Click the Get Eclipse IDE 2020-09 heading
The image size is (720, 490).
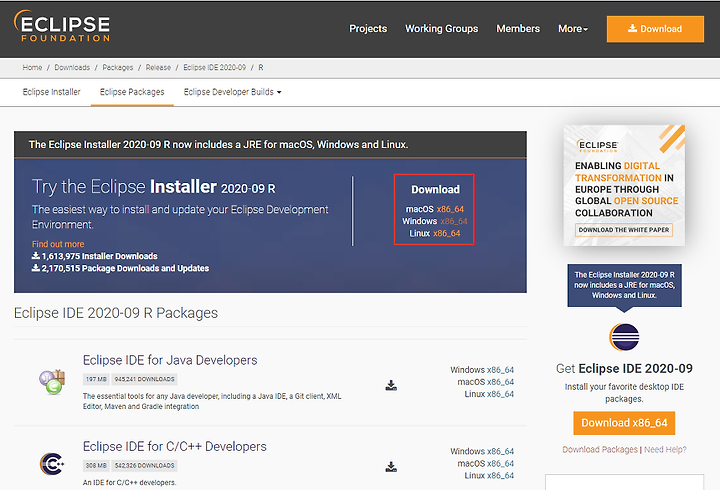point(624,368)
